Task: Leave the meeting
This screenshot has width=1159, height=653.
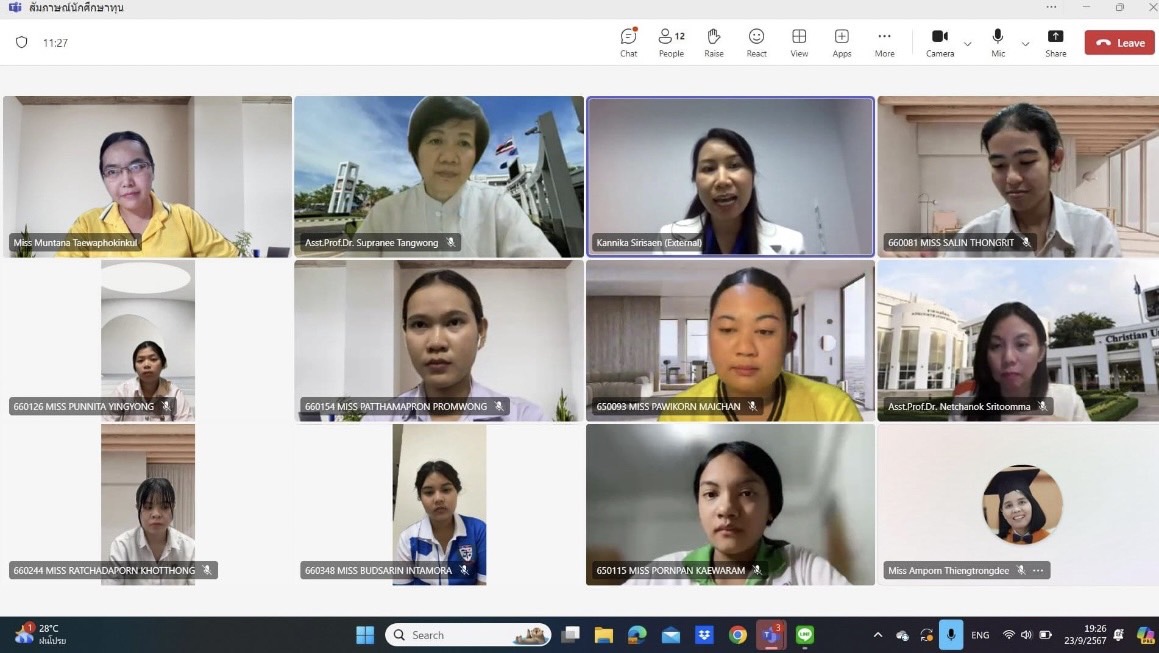Action: [x=1119, y=43]
